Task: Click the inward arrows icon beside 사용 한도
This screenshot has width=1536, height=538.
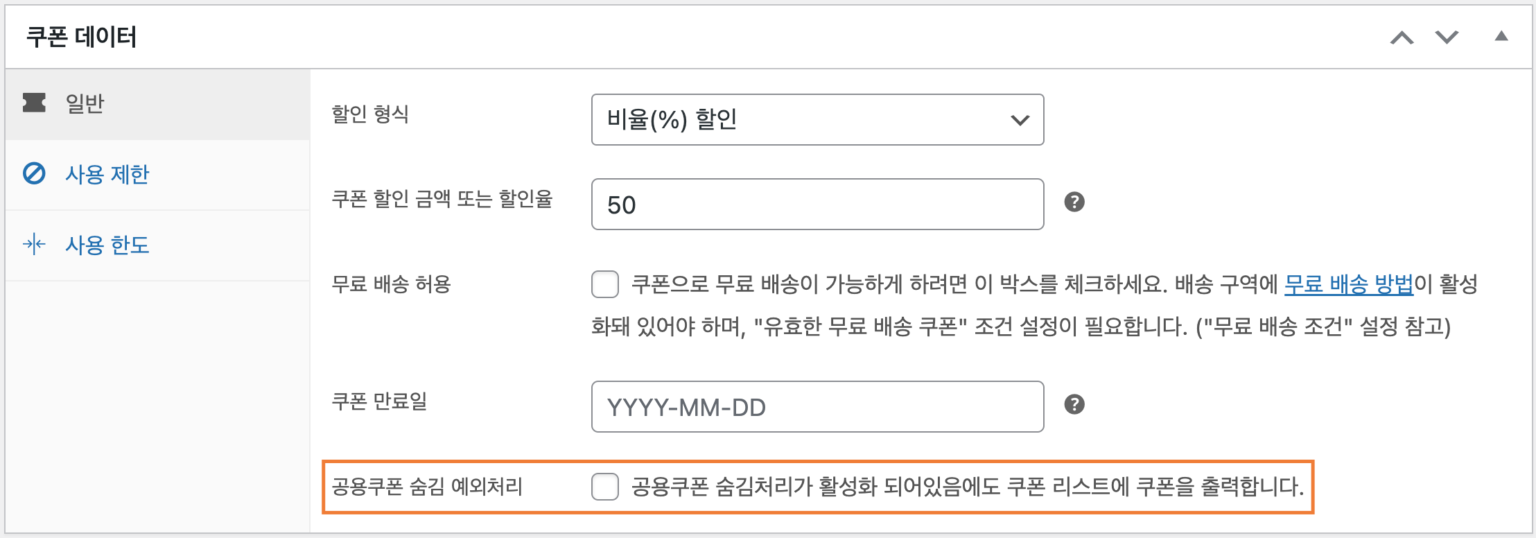Action: tap(34, 245)
